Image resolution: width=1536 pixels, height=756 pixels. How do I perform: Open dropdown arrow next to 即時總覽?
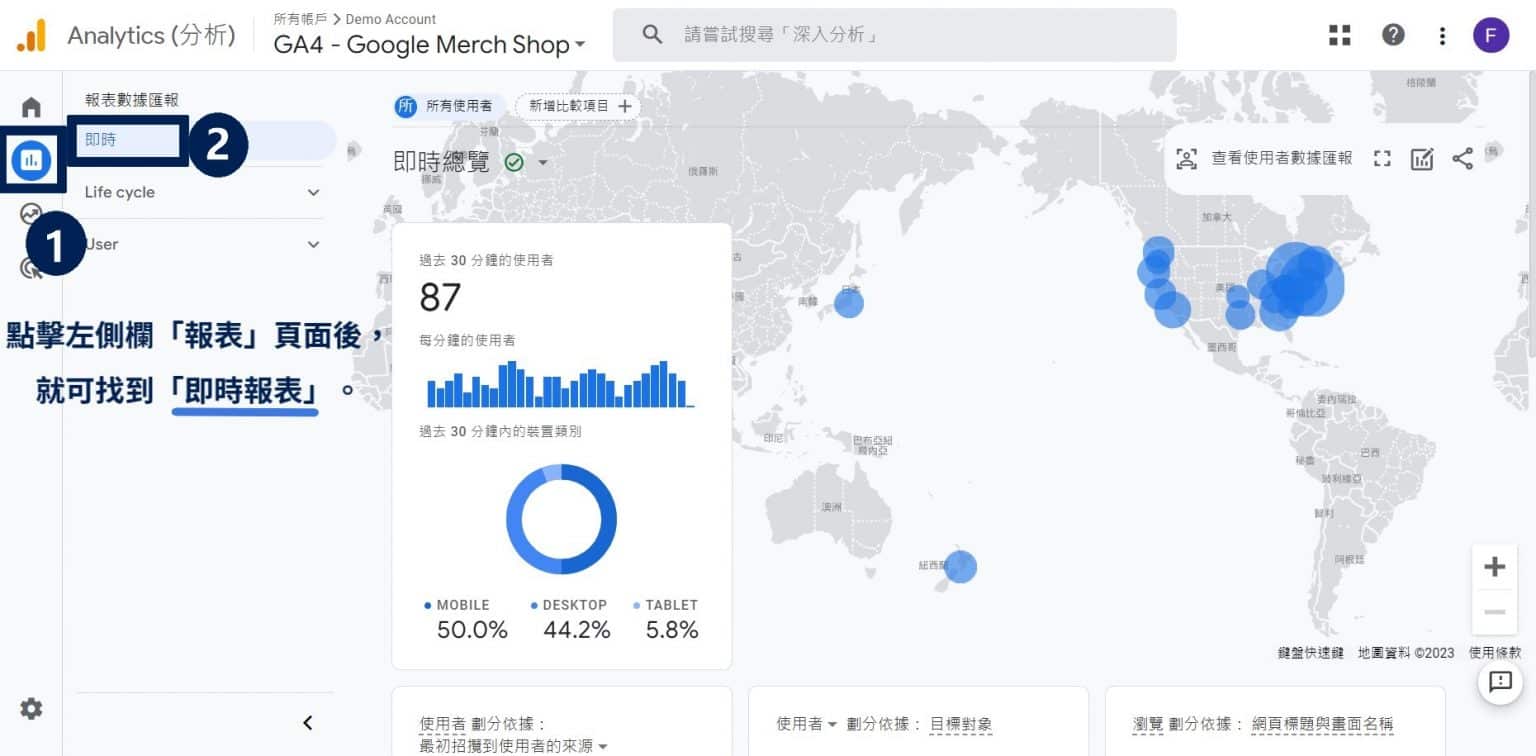click(x=543, y=162)
